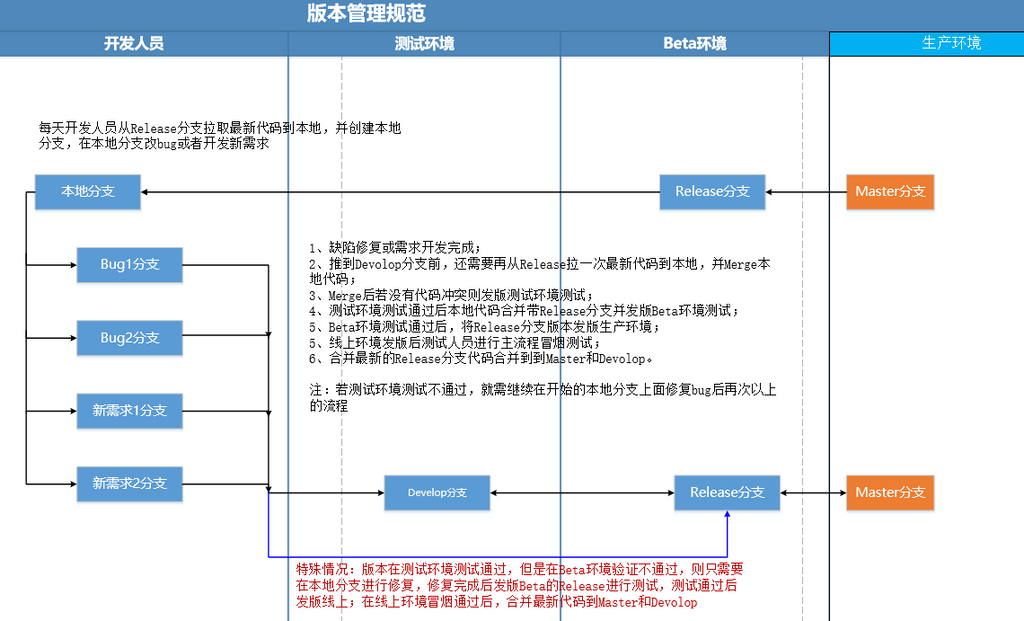Click the text beginning 每天开发人员从Release分支

(219, 136)
